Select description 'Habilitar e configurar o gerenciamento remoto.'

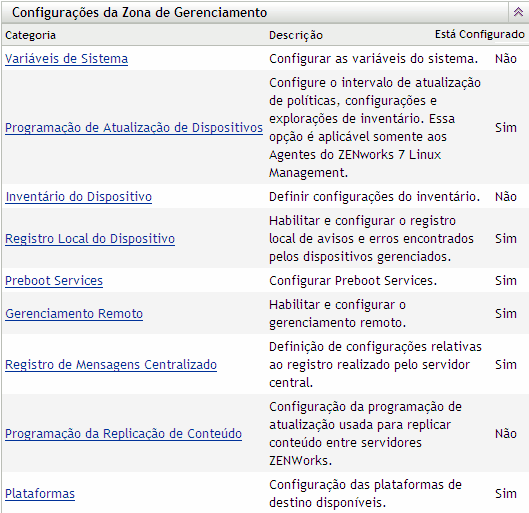pyautogui.click(x=337, y=314)
